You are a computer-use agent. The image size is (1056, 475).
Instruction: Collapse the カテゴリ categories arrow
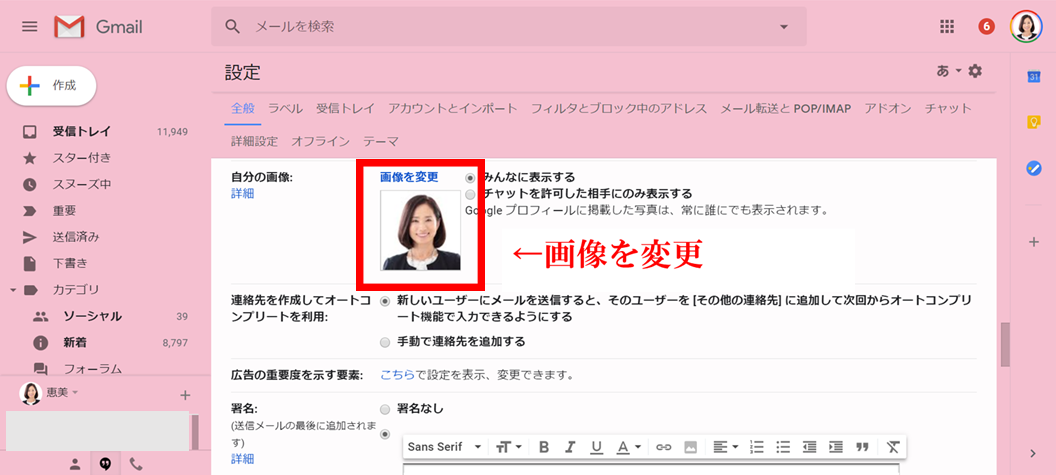click(x=13, y=290)
